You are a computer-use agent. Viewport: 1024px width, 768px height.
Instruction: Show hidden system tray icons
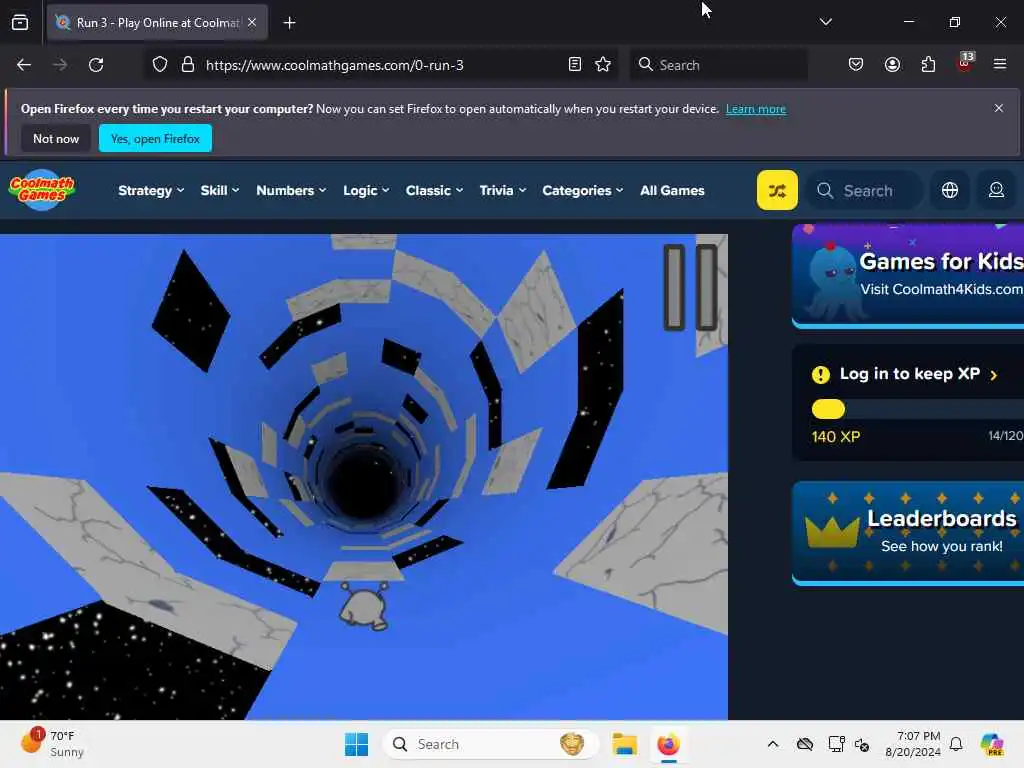pyautogui.click(x=773, y=744)
